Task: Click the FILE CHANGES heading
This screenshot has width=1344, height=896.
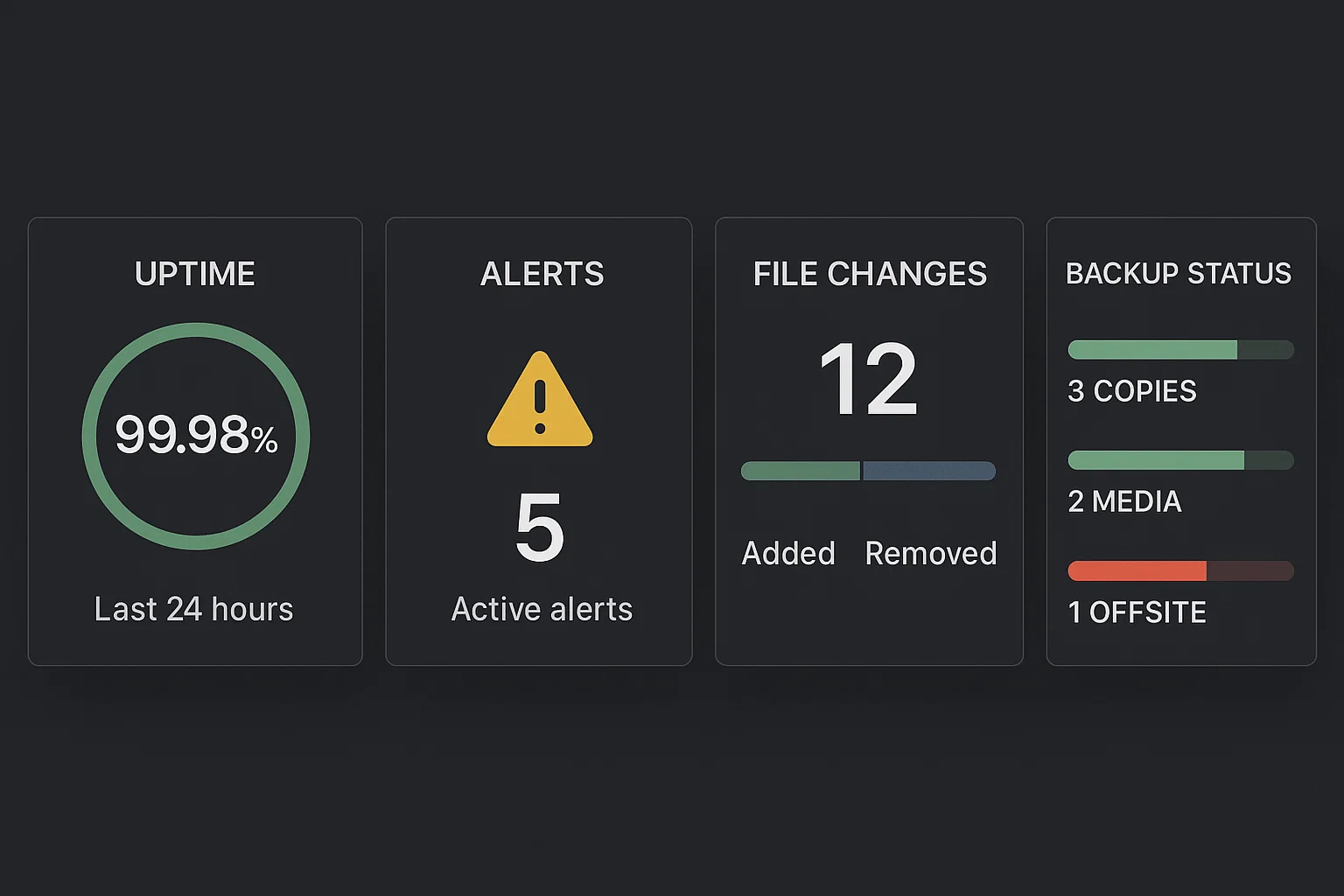Action: tap(870, 274)
